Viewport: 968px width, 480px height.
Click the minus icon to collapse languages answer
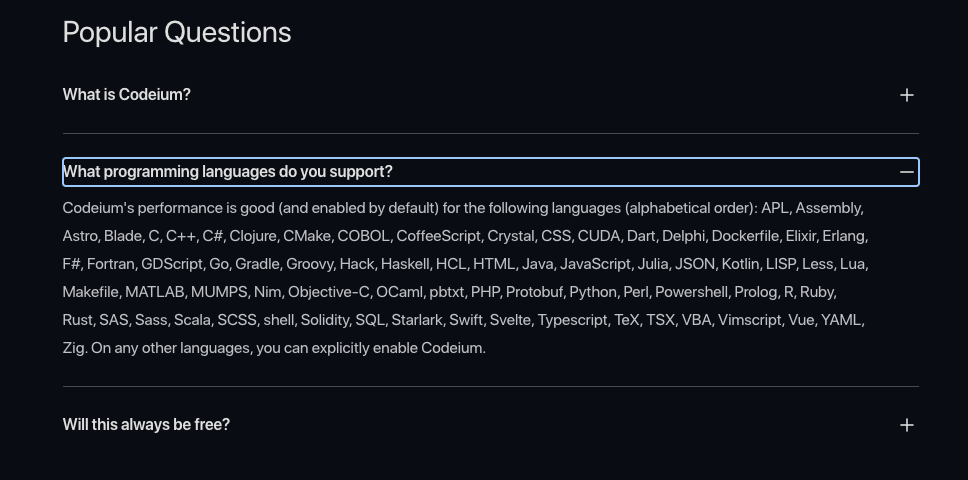click(x=906, y=172)
